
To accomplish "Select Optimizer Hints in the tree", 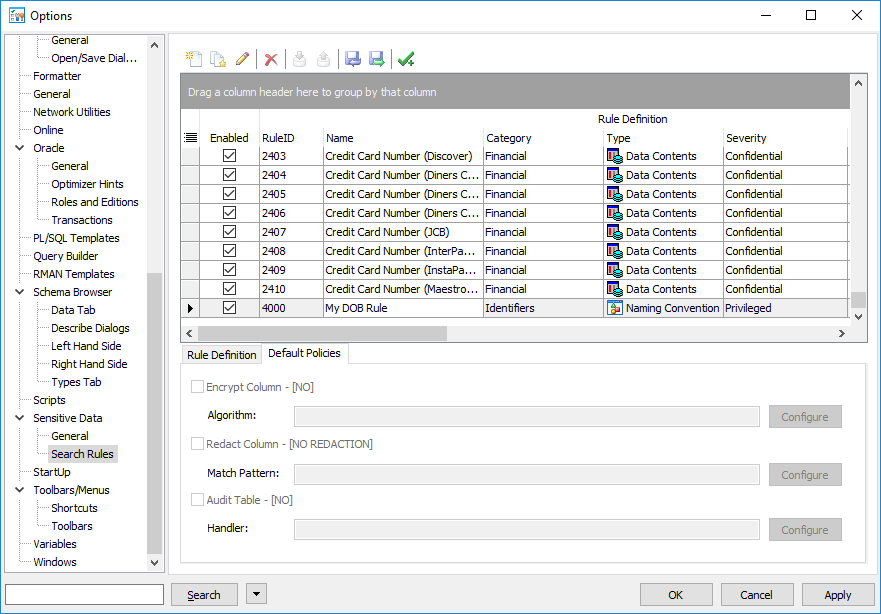I will 87,184.
